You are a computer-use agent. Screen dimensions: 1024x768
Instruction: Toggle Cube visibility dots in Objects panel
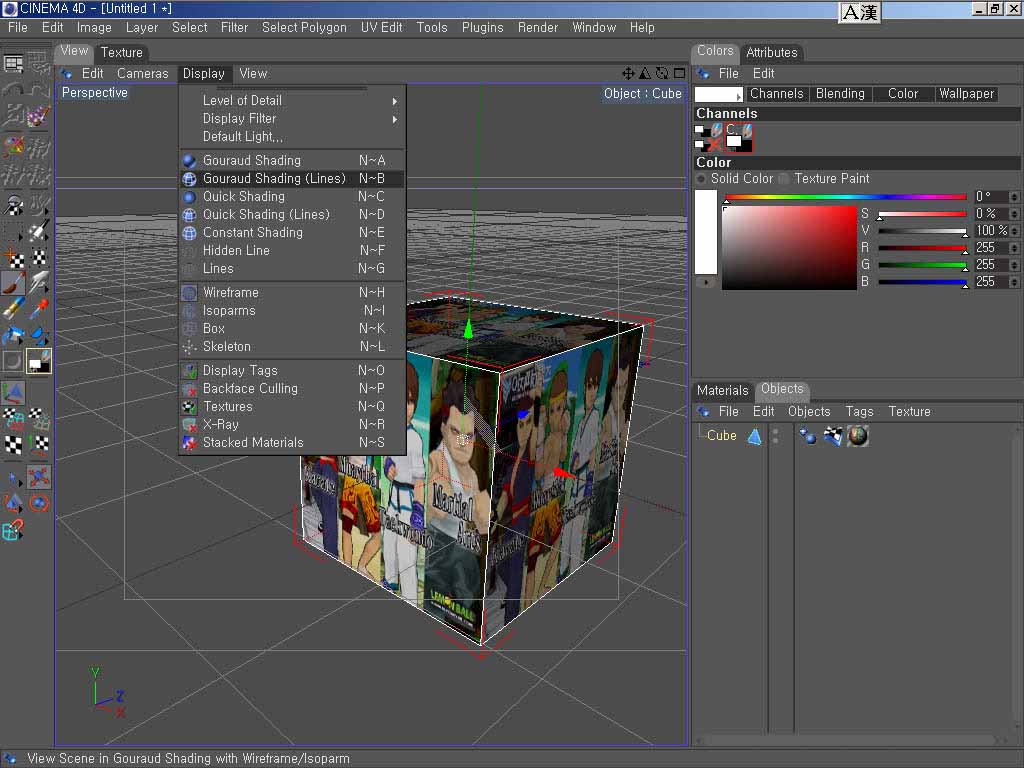coord(775,436)
